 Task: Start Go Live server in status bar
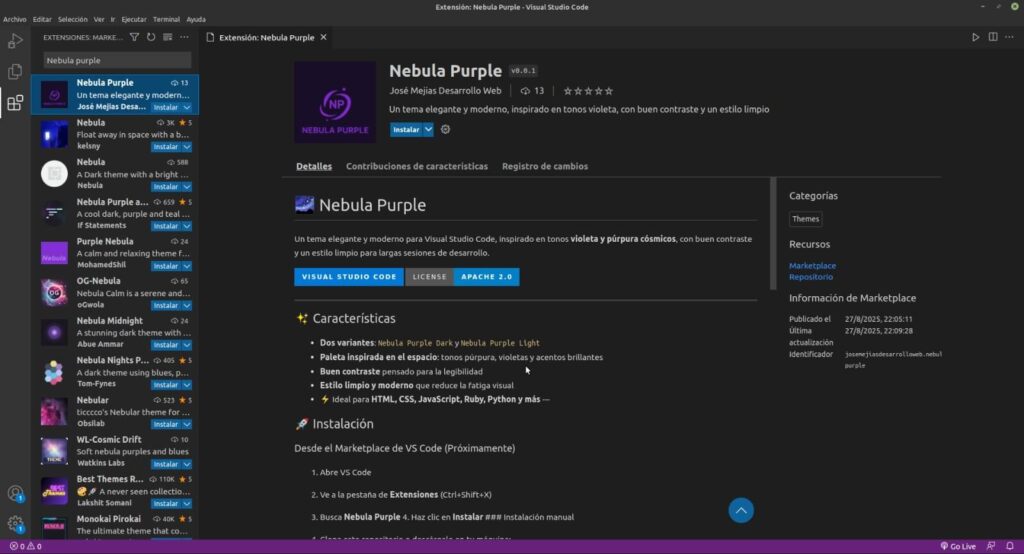[958, 546]
